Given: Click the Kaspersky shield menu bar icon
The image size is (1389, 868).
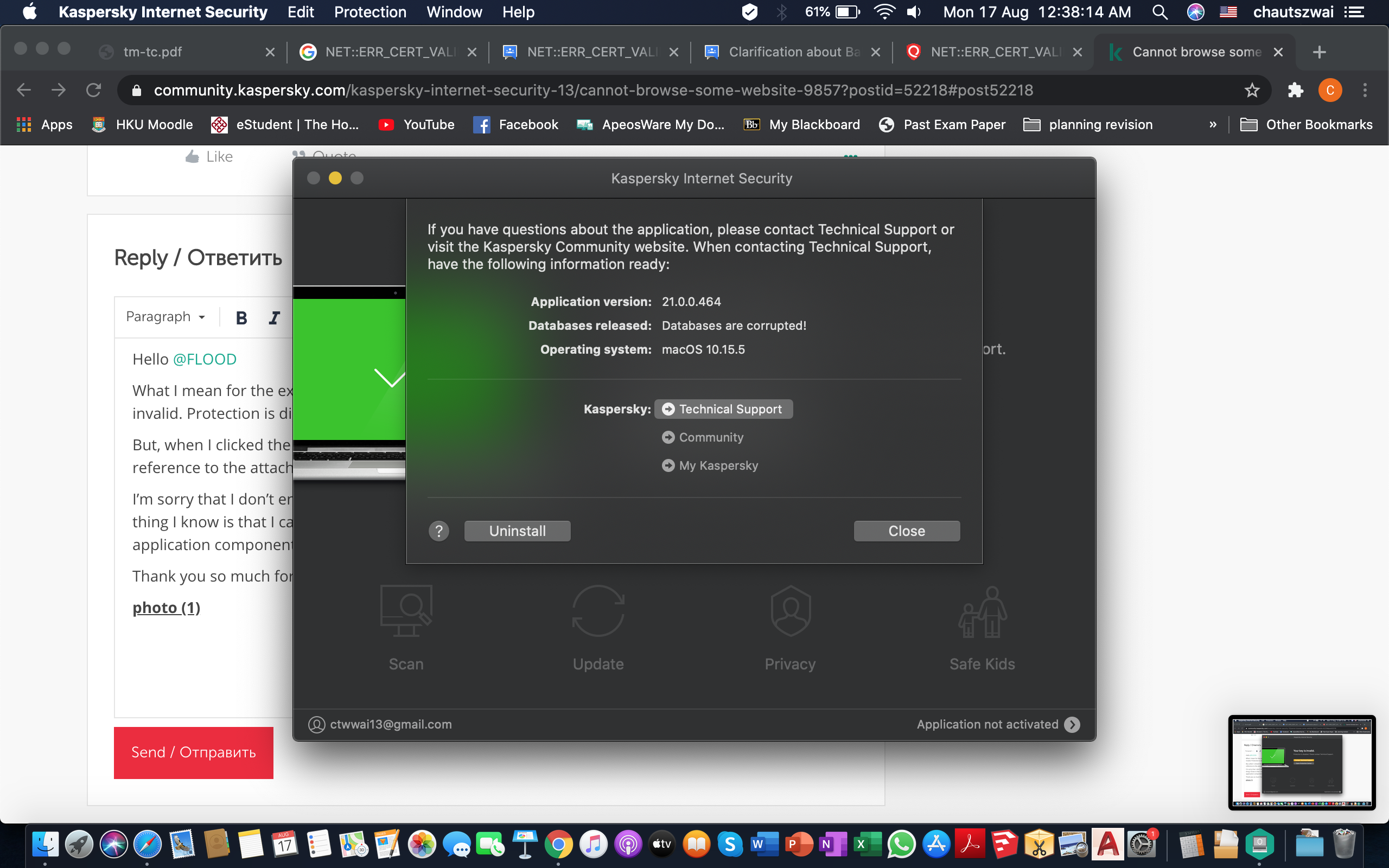Looking at the screenshot, I should tap(750, 12).
